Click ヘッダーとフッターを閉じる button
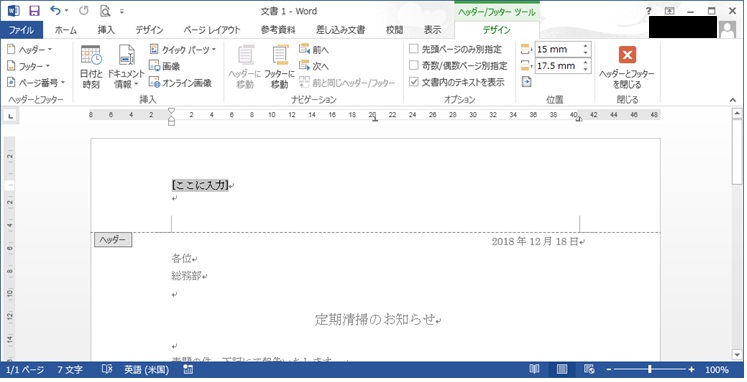 point(627,67)
